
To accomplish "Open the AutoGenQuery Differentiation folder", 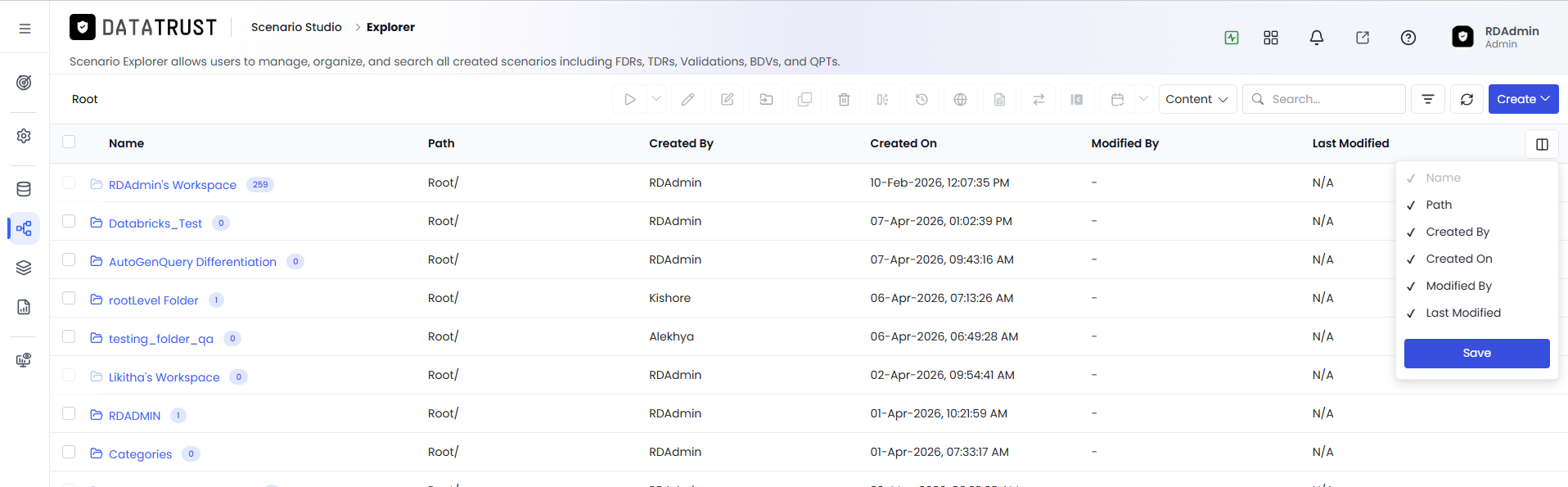I will point(192,262).
